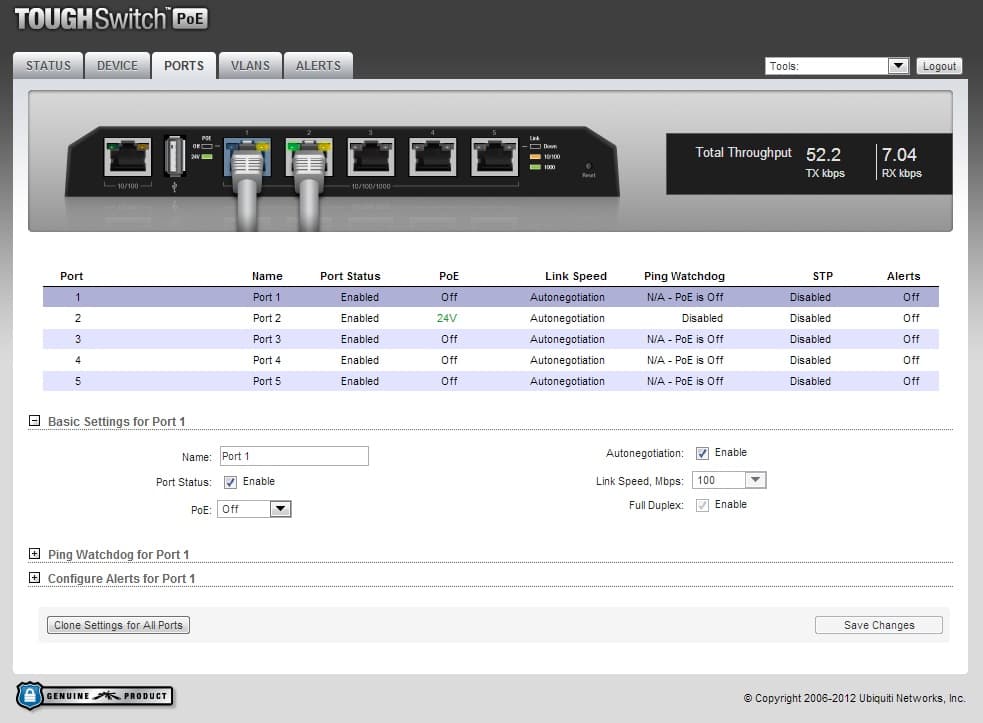
Task: Click Port 5's Alerts 'Off' cell
Action: 911,381
